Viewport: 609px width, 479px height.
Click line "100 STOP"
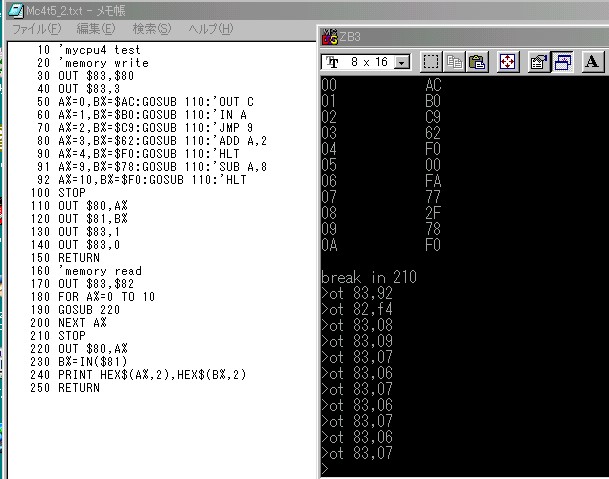click(x=58, y=193)
